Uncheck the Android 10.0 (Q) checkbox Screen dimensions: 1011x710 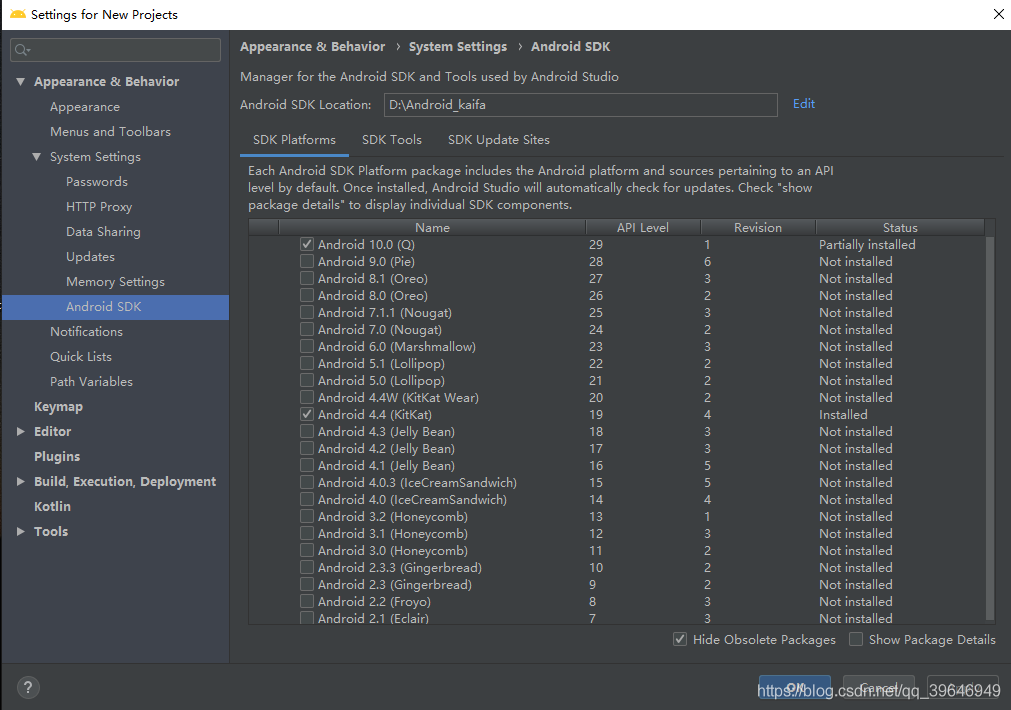pyautogui.click(x=307, y=244)
